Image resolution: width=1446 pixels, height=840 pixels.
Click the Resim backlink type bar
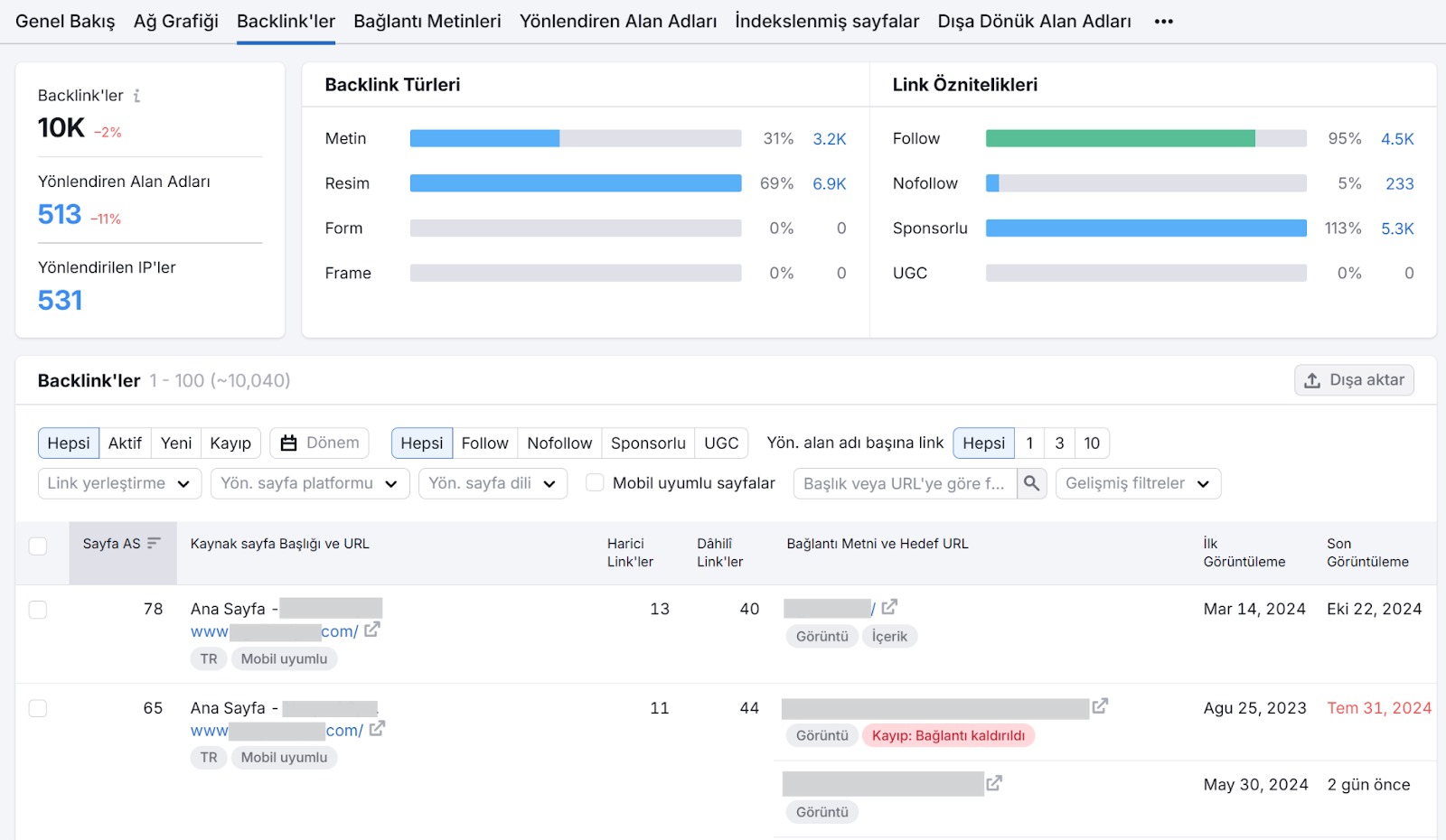576,183
